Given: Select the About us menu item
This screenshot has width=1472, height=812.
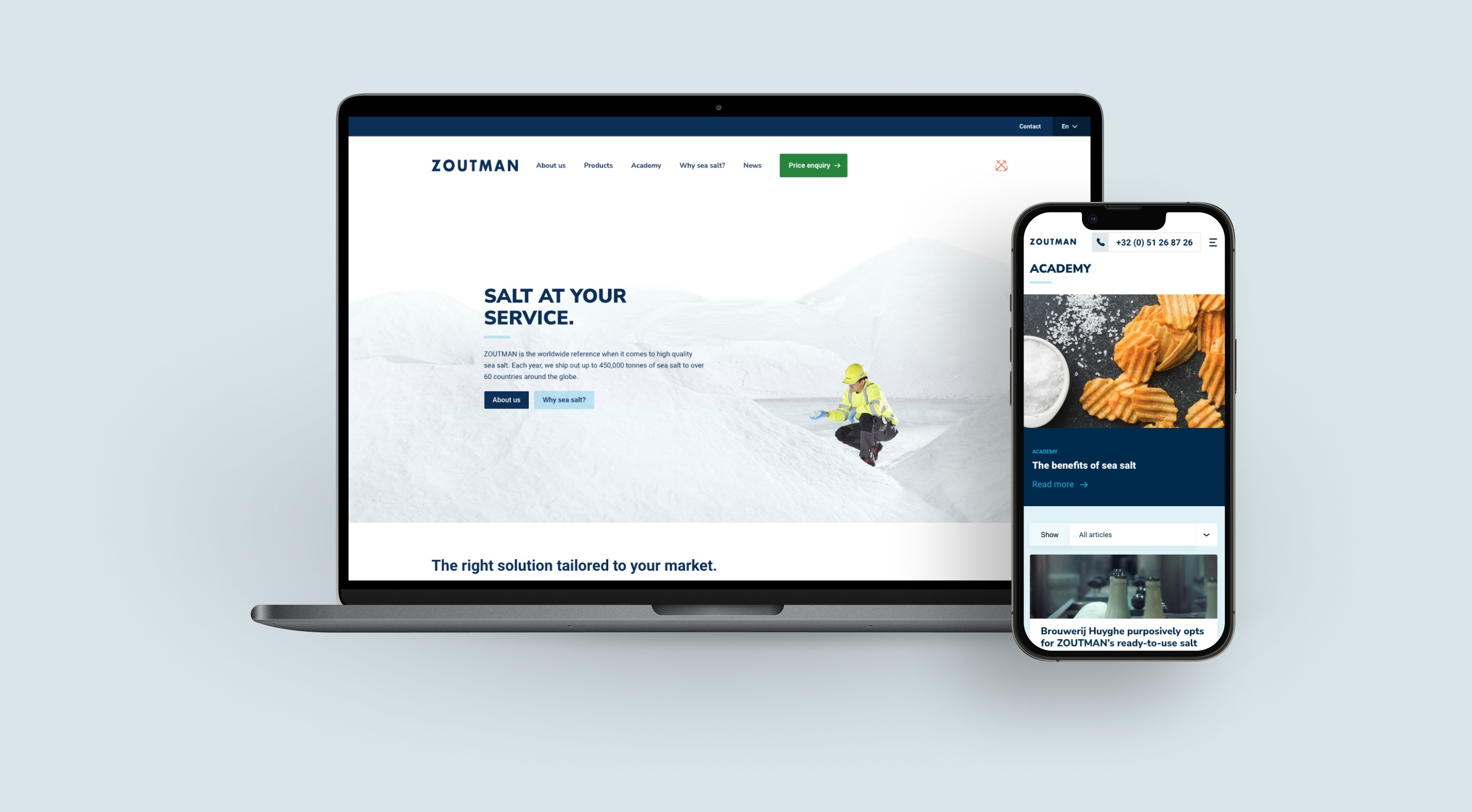Looking at the screenshot, I should click(551, 165).
